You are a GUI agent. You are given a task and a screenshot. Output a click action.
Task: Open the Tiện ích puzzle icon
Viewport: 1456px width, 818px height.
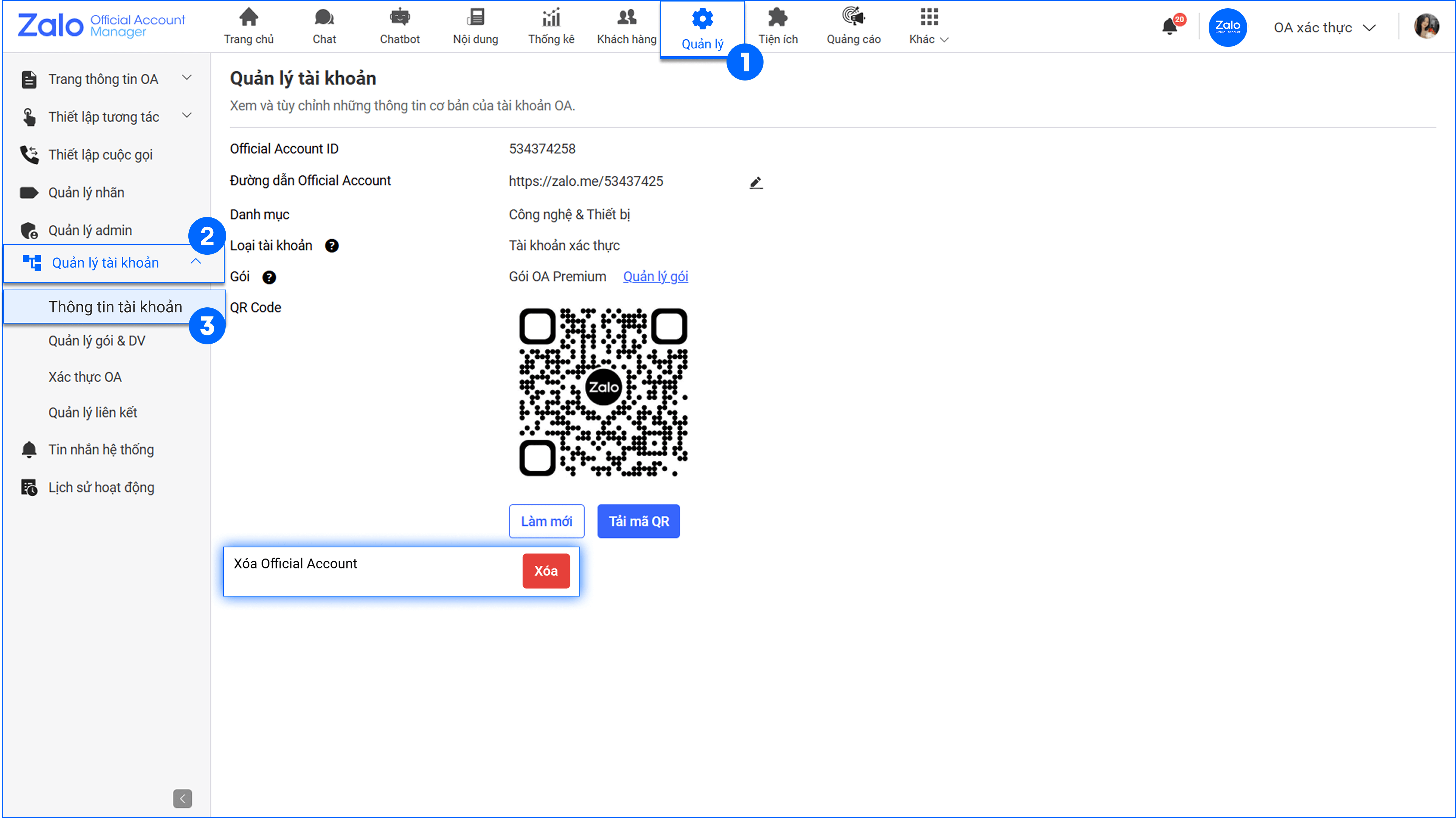(x=778, y=17)
